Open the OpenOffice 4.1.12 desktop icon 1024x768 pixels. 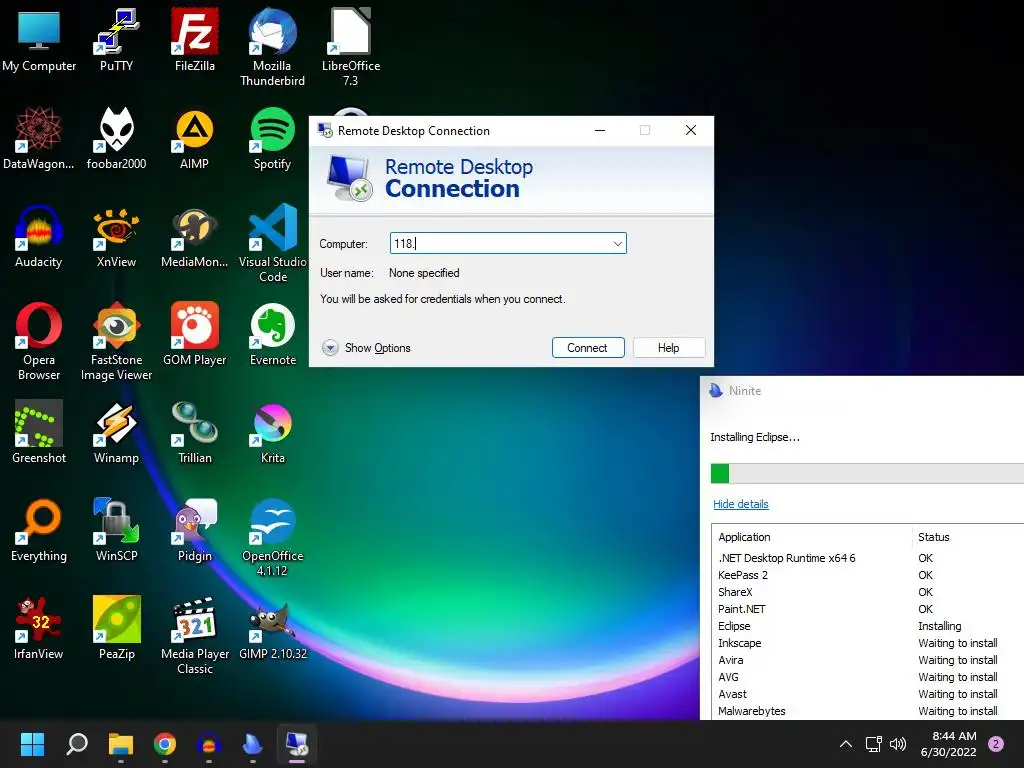tap(272, 536)
